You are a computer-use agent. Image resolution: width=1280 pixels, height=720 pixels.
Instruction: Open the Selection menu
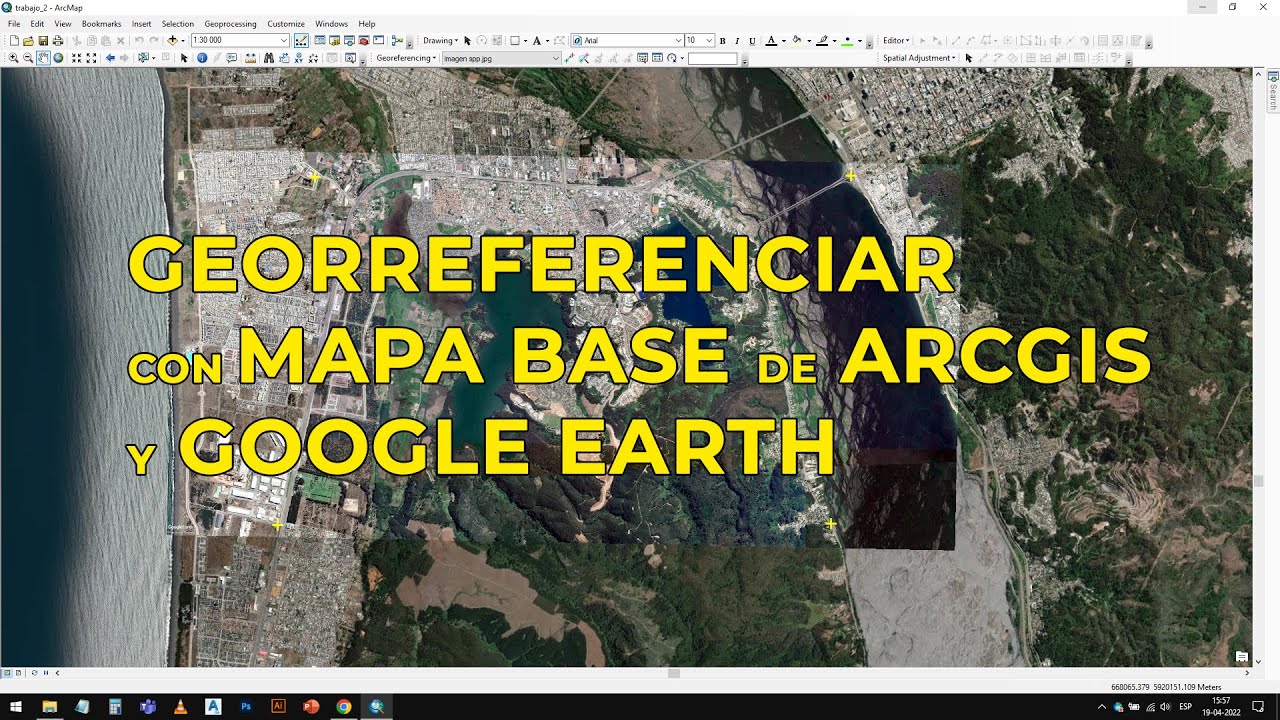tap(178, 23)
